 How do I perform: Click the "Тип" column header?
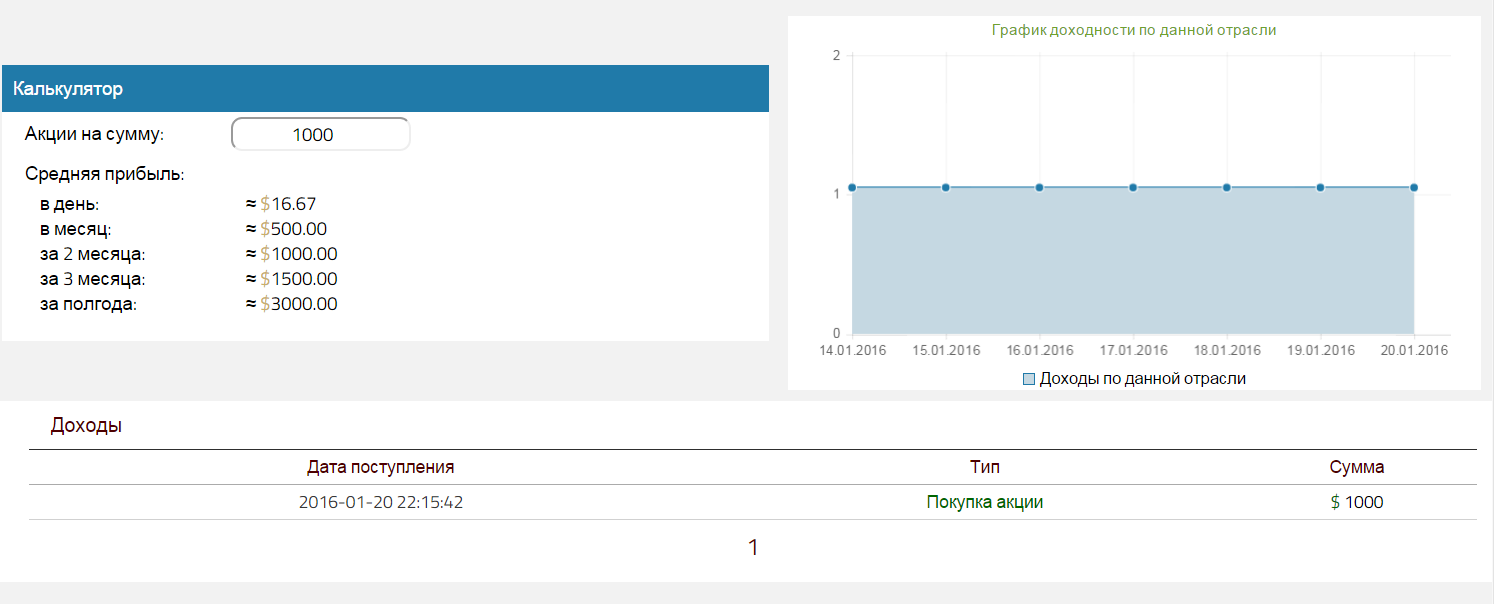coord(984,467)
